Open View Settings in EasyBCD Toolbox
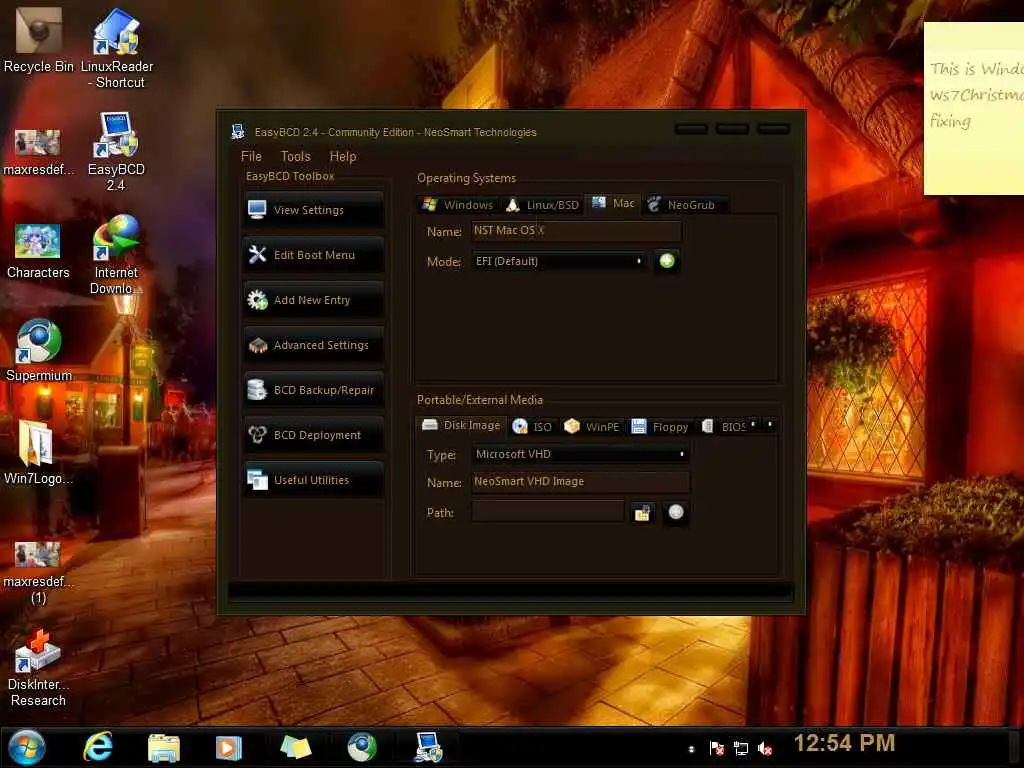 pos(313,210)
